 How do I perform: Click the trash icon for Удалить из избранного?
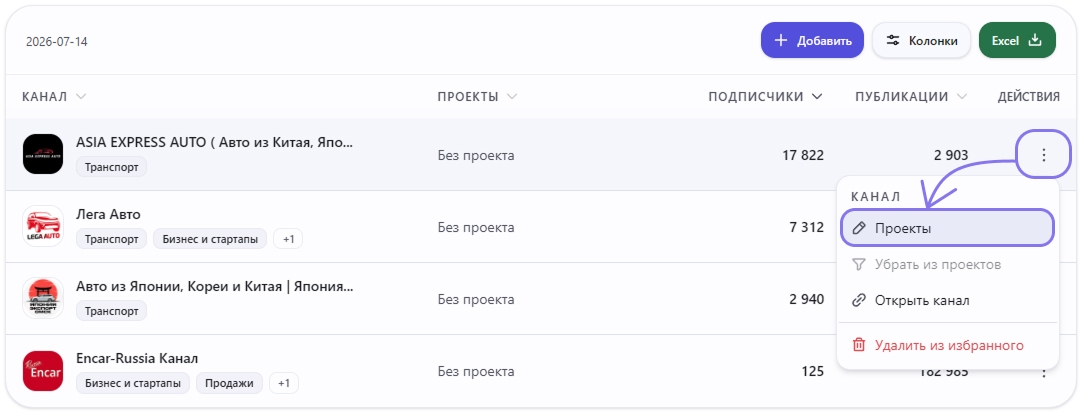pyautogui.click(x=859, y=344)
